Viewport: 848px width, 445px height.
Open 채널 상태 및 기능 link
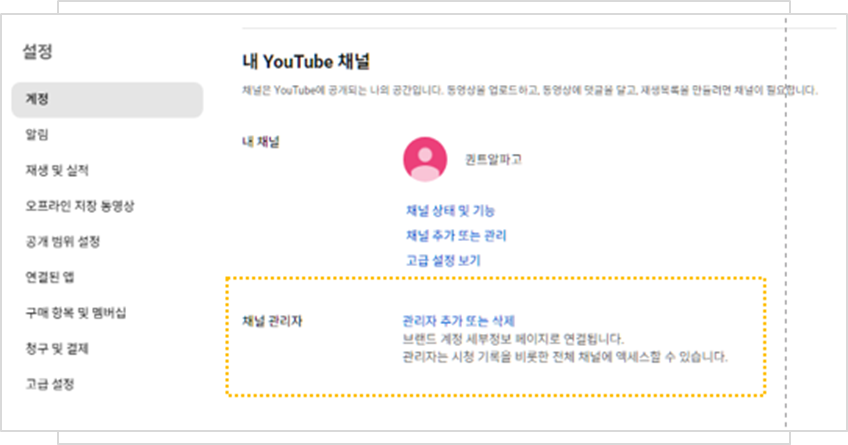(450, 210)
